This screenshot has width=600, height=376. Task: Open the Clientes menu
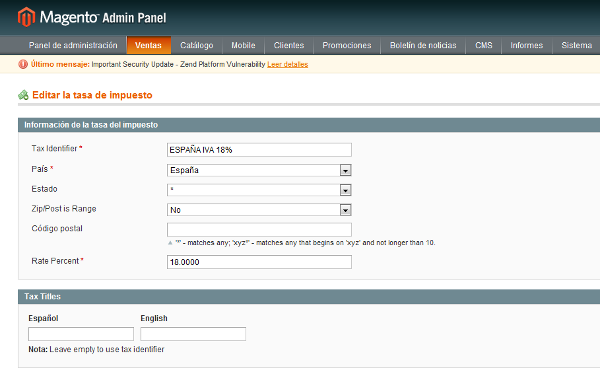point(289,45)
